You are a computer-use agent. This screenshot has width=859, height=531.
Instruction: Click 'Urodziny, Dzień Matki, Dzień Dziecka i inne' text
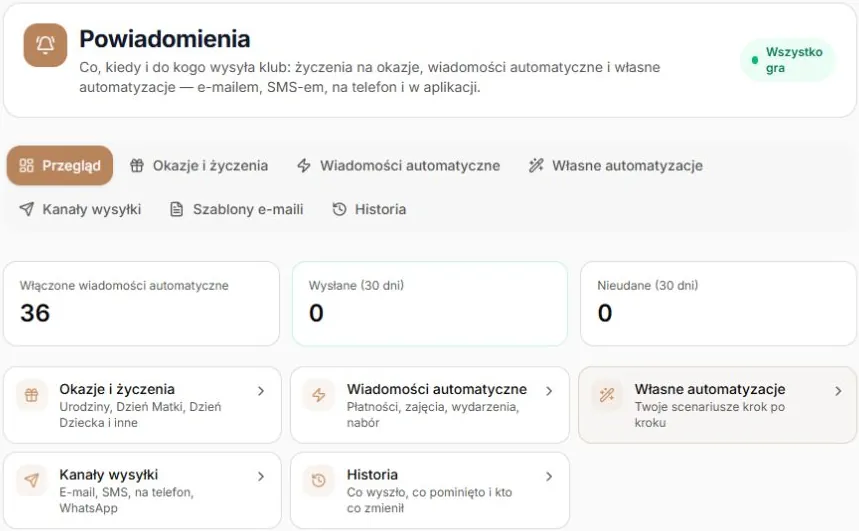pyautogui.click(x=140, y=415)
